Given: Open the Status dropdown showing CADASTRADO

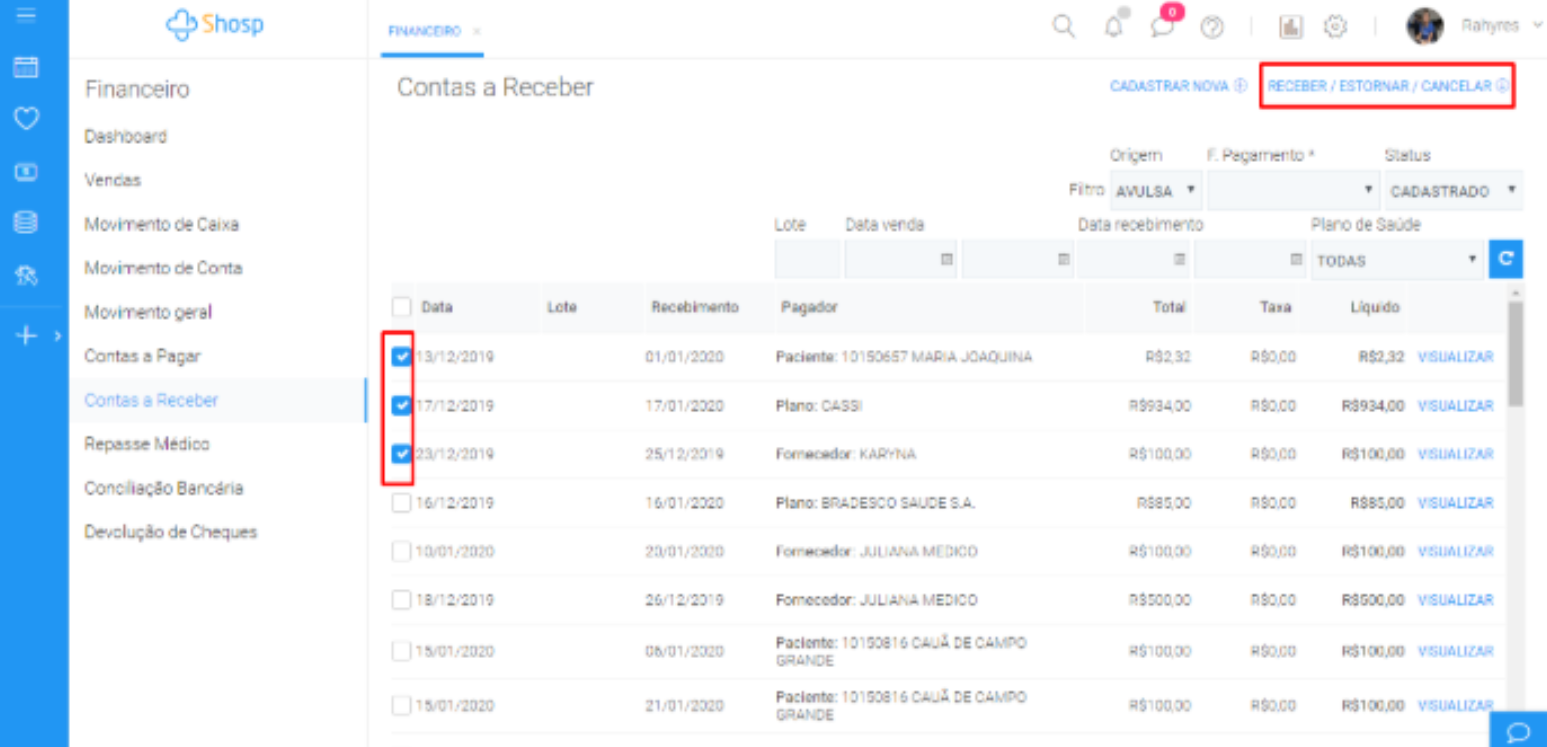Looking at the screenshot, I should [1453, 190].
